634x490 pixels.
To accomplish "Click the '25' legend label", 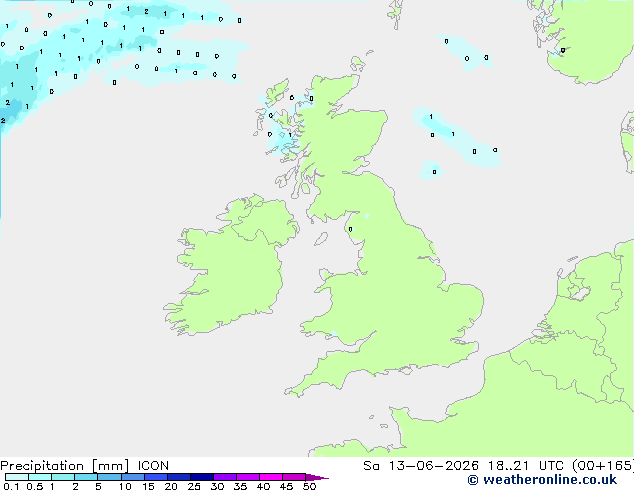I will [x=194, y=486].
